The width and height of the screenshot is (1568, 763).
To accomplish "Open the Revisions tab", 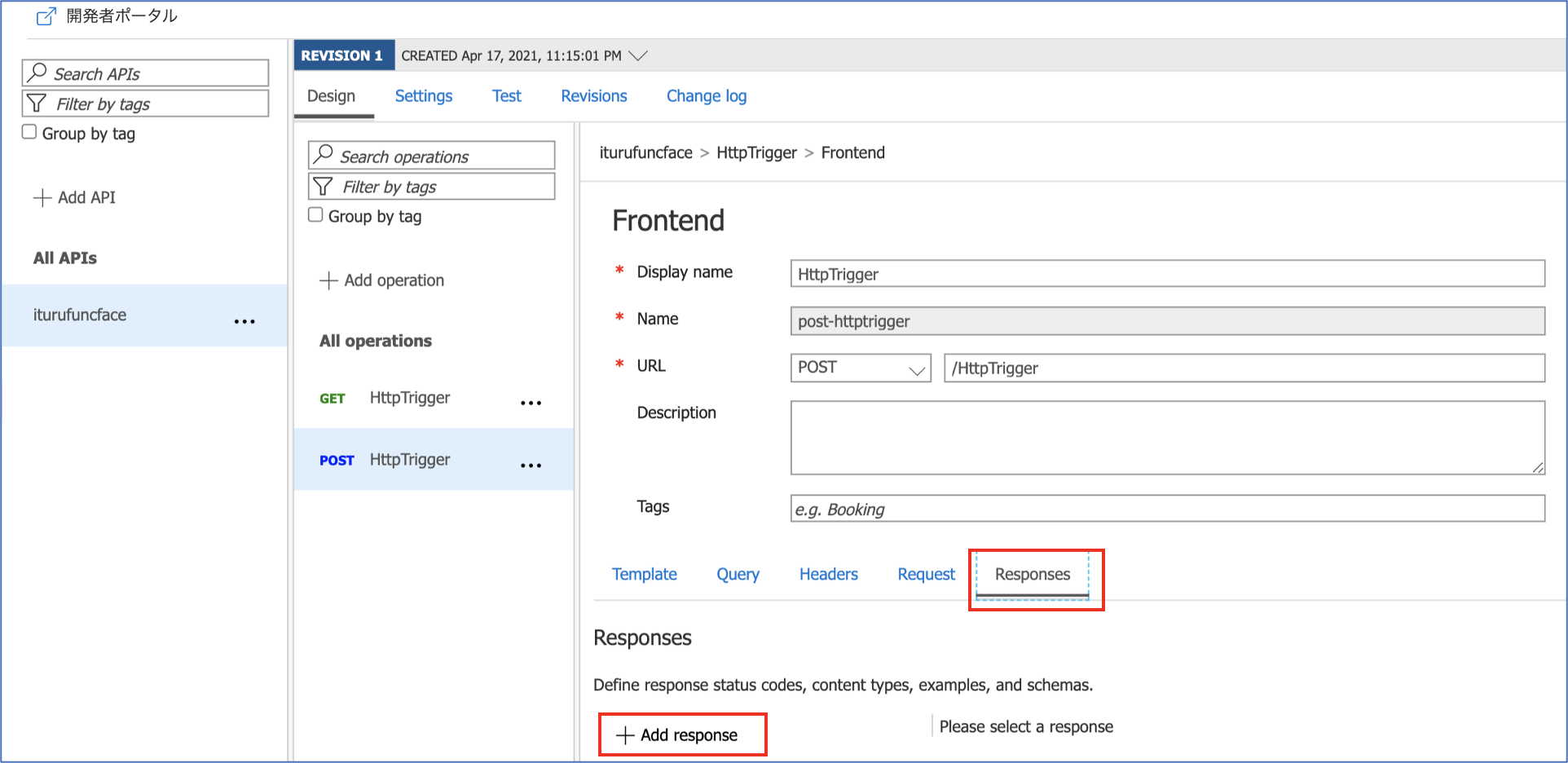I will point(594,96).
